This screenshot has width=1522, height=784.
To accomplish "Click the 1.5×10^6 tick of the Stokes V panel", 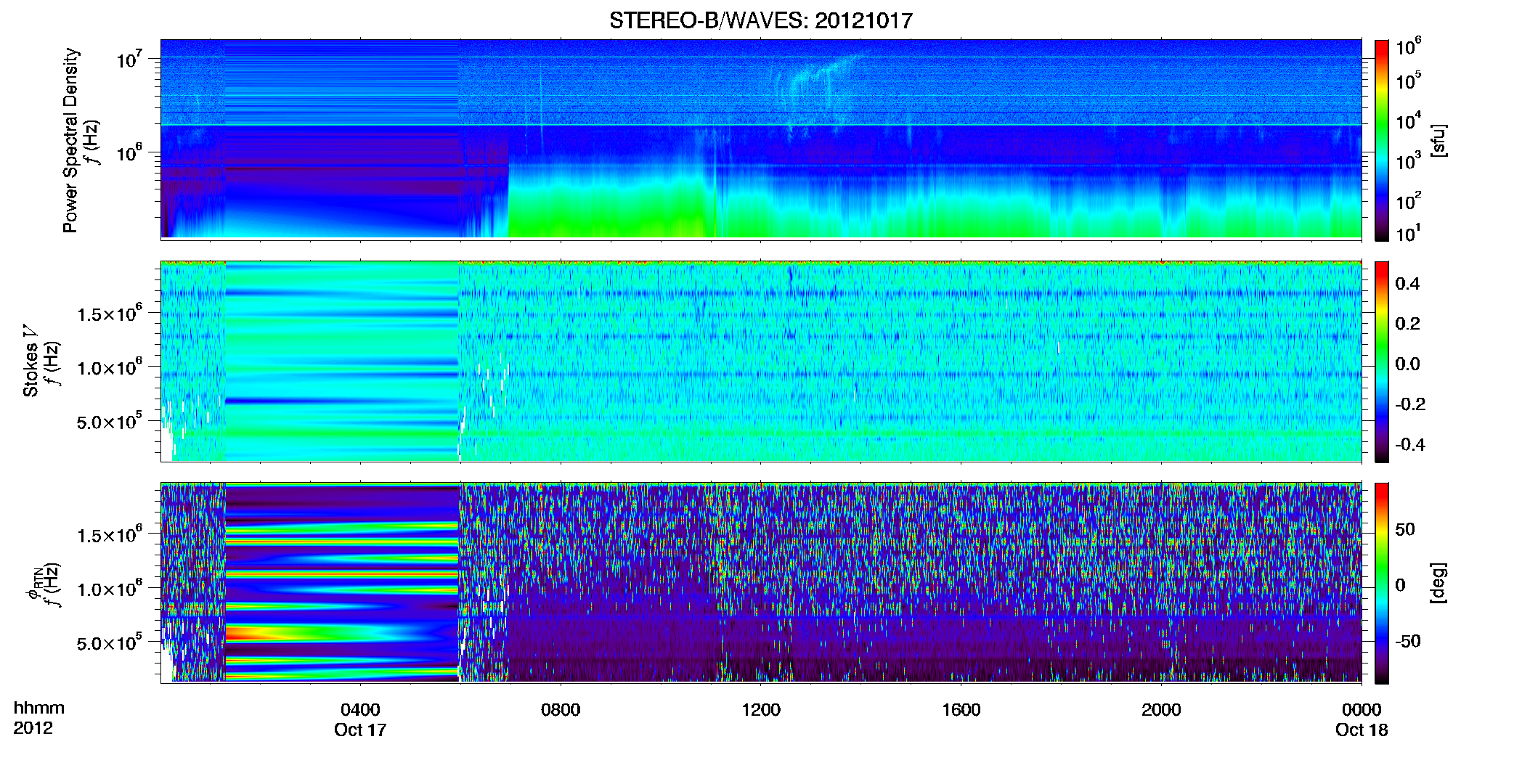I will [110, 314].
